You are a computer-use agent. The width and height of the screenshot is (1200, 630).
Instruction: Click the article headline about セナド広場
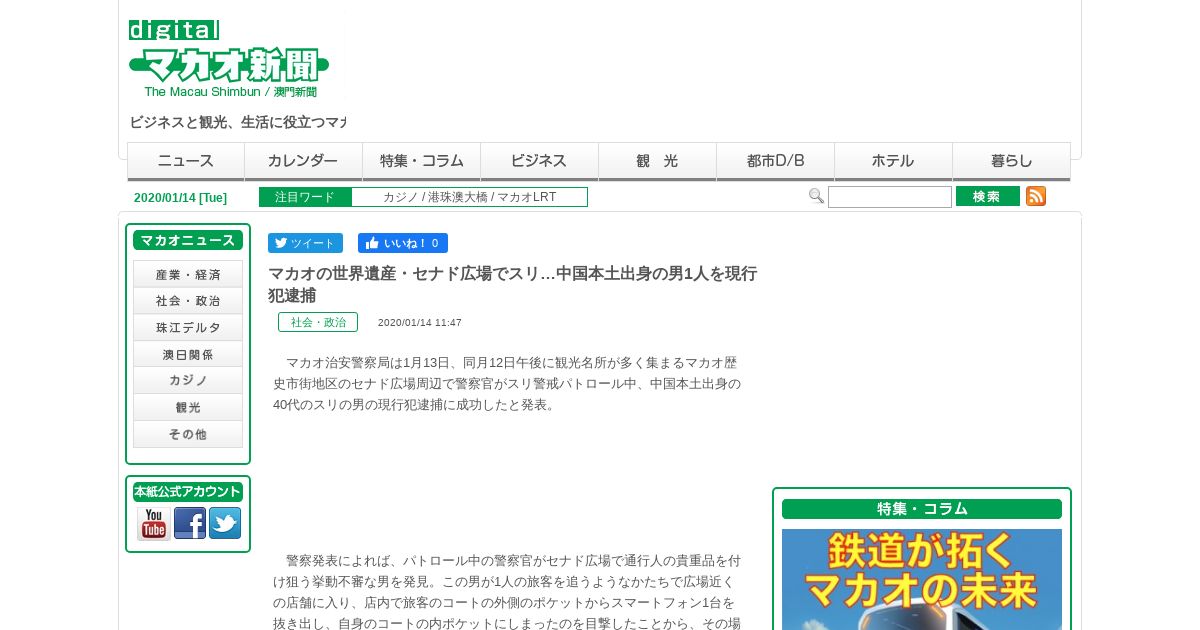(513, 284)
